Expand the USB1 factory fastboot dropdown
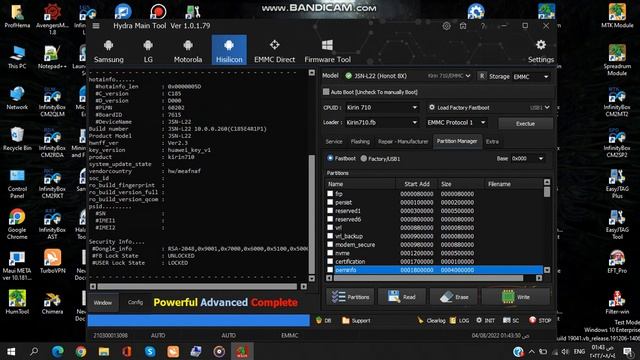This screenshot has width=640, height=360. click(x=547, y=107)
